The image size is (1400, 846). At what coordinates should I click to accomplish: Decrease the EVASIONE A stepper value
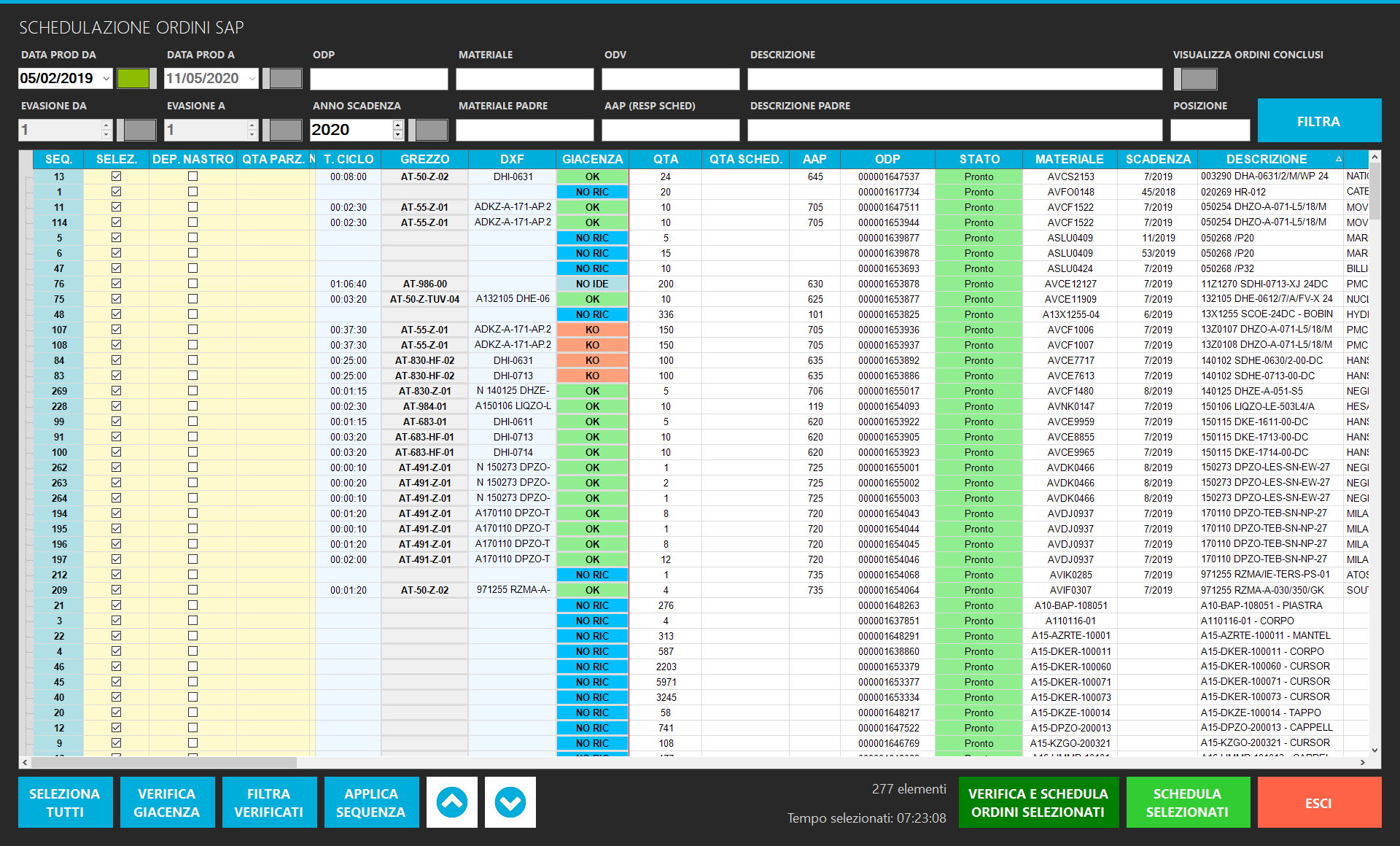click(252, 135)
